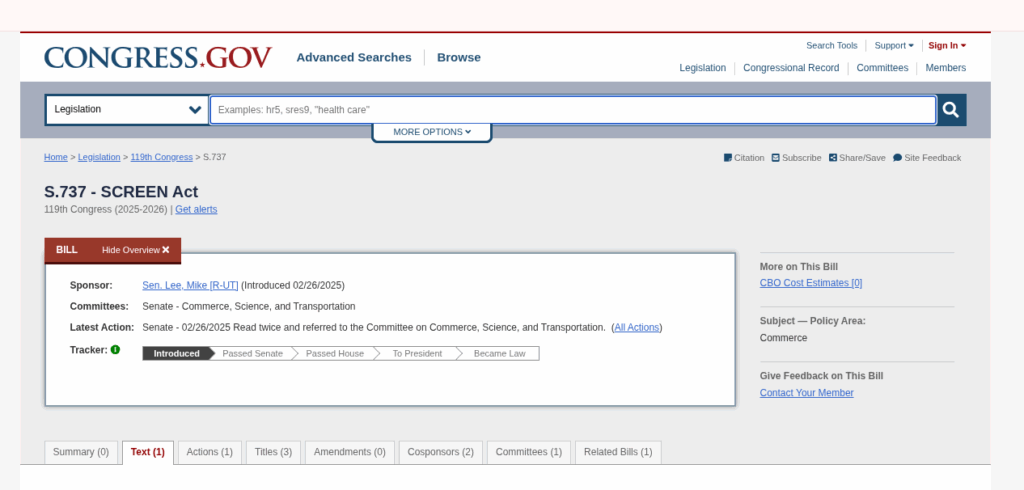This screenshot has height=490, width=1024.
Task: Open the Sign In dropdown
Action: click(947, 46)
